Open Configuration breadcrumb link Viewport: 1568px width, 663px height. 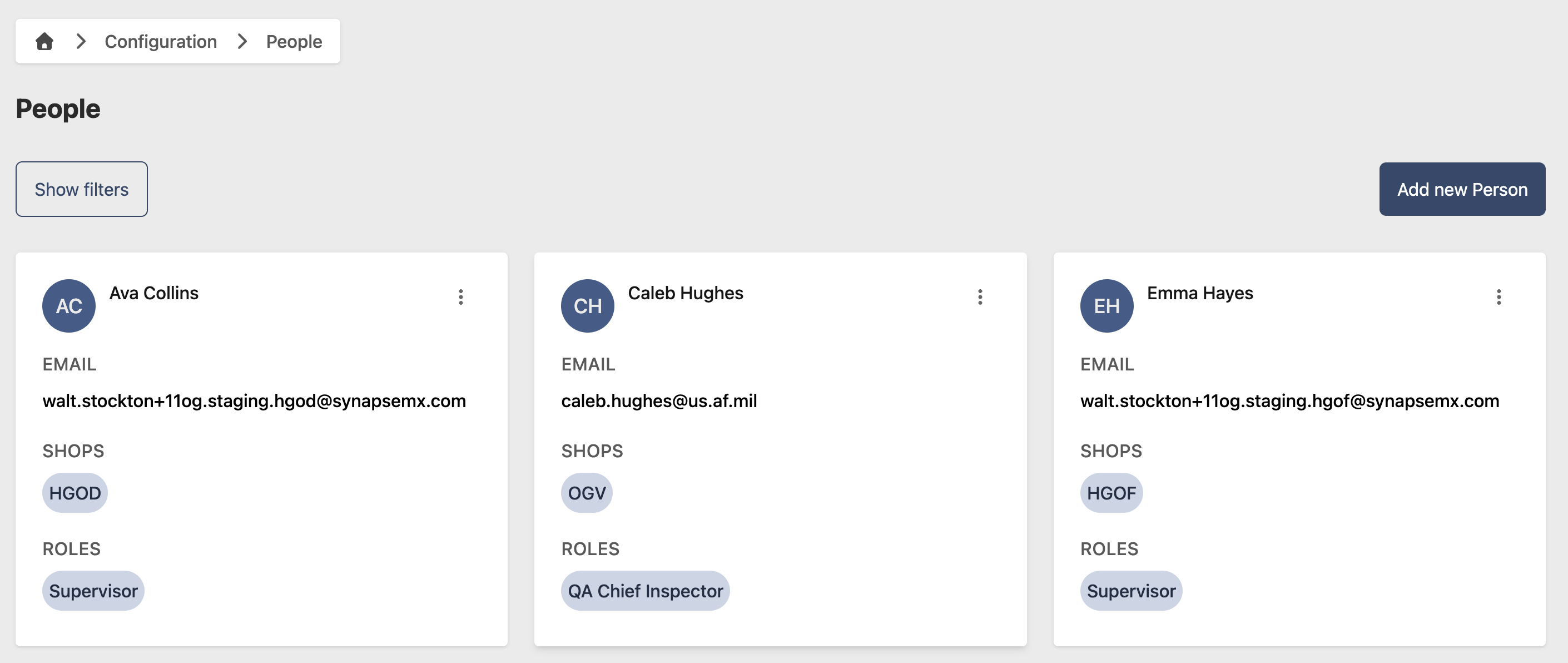click(161, 41)
